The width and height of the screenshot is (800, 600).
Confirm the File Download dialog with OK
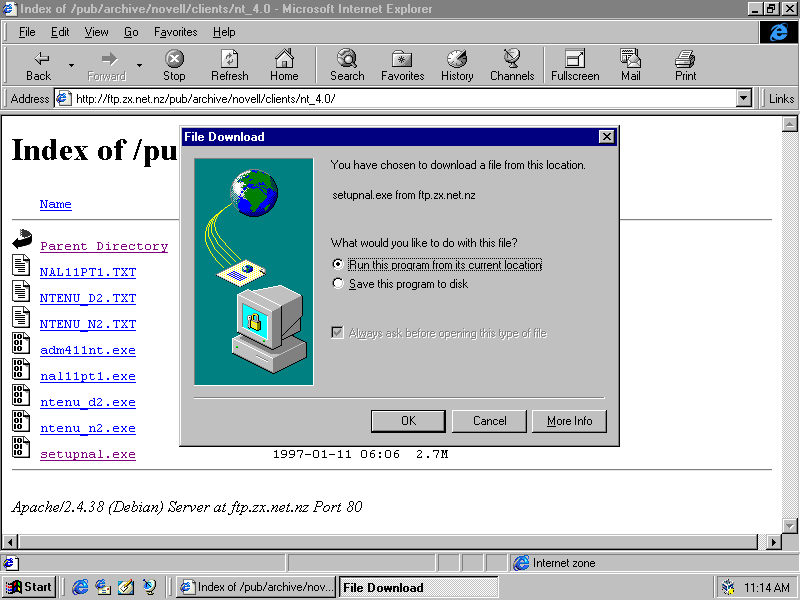(408, 421)
